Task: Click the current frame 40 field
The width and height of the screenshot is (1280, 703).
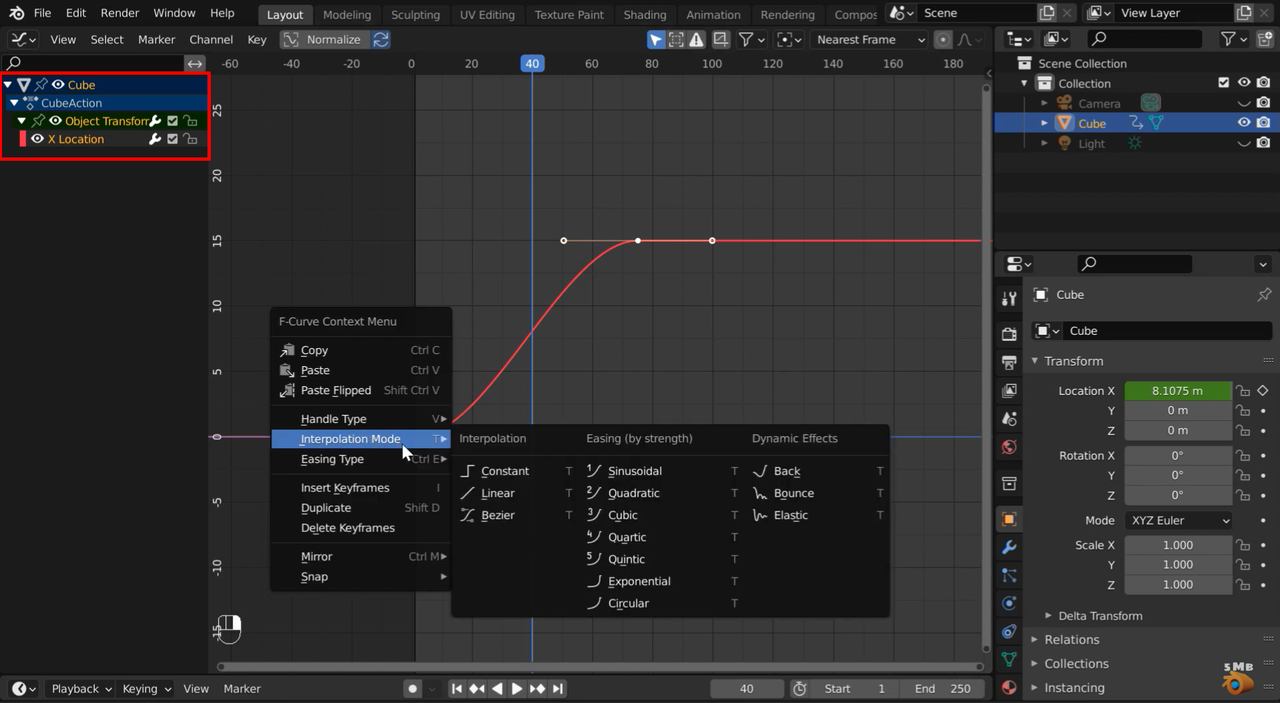Action: [747, 689]
